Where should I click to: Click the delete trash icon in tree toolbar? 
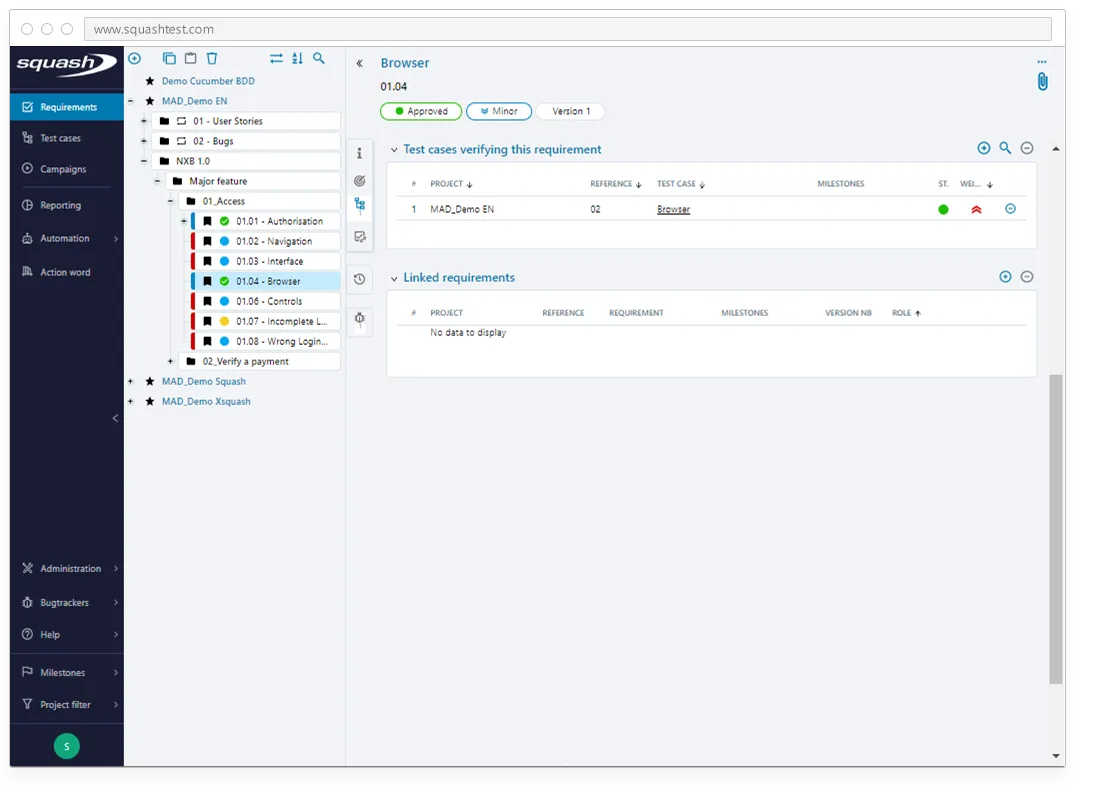pyautogui.click(x=212, y=58)
